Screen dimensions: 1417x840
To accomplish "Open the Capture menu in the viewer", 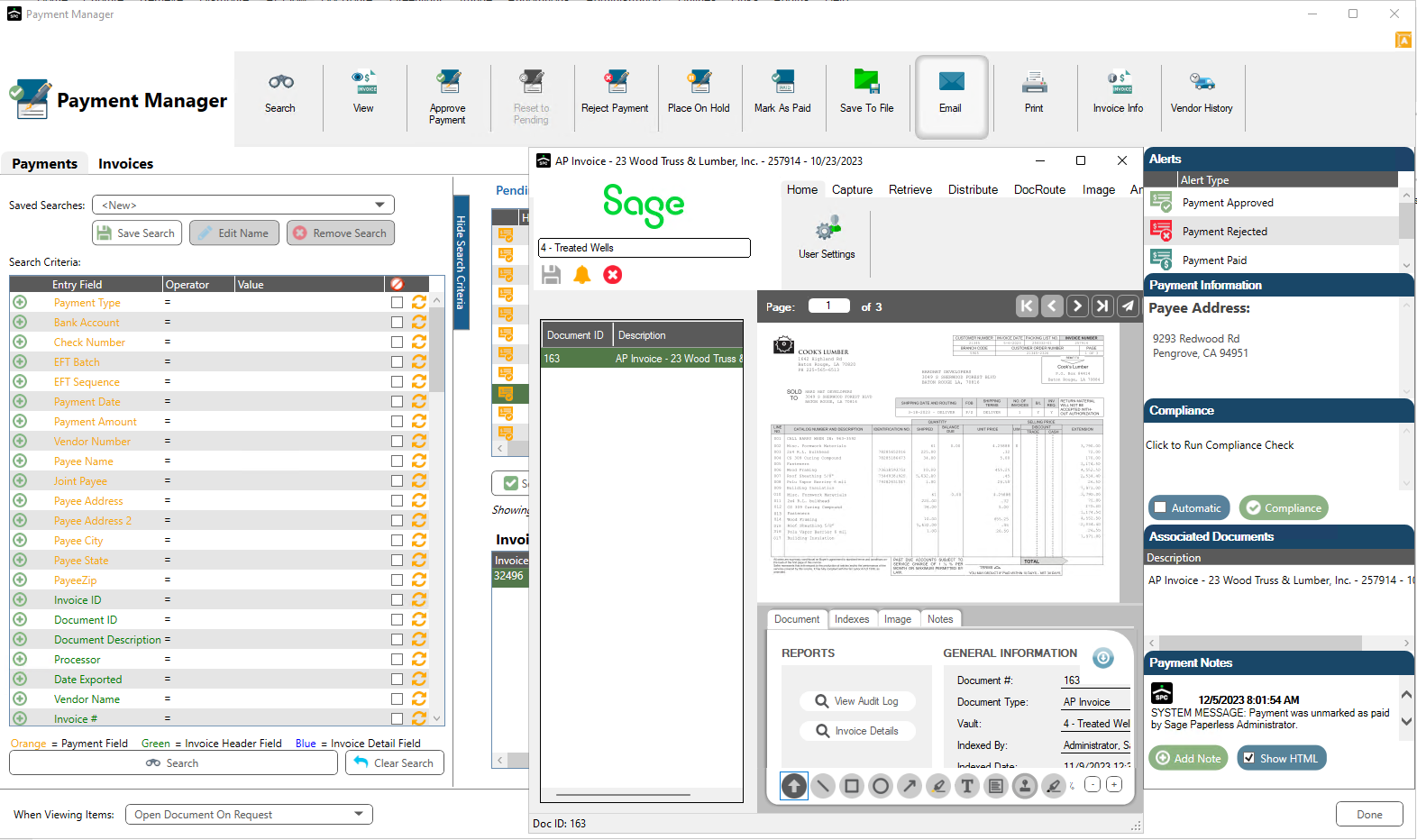I will 852,189.
